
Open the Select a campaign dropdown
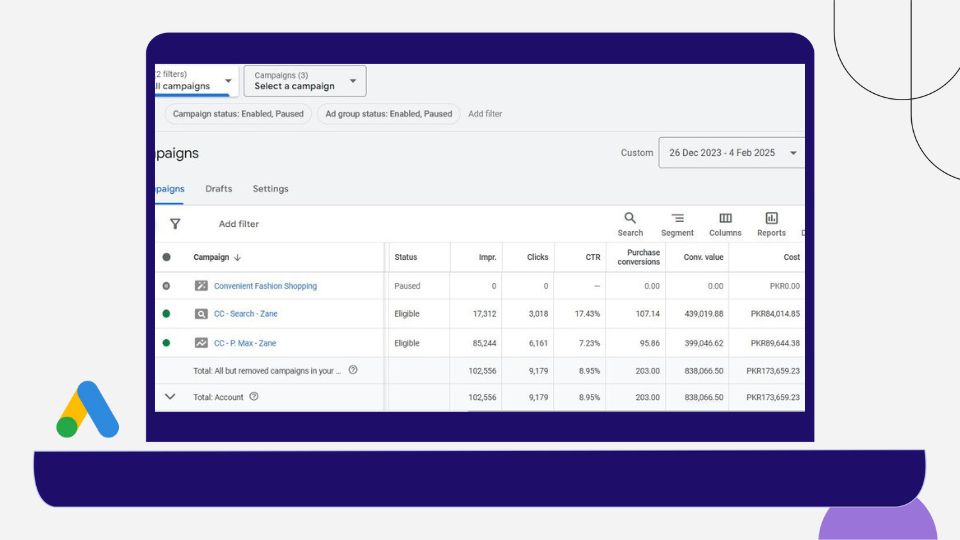click(305, 81)
